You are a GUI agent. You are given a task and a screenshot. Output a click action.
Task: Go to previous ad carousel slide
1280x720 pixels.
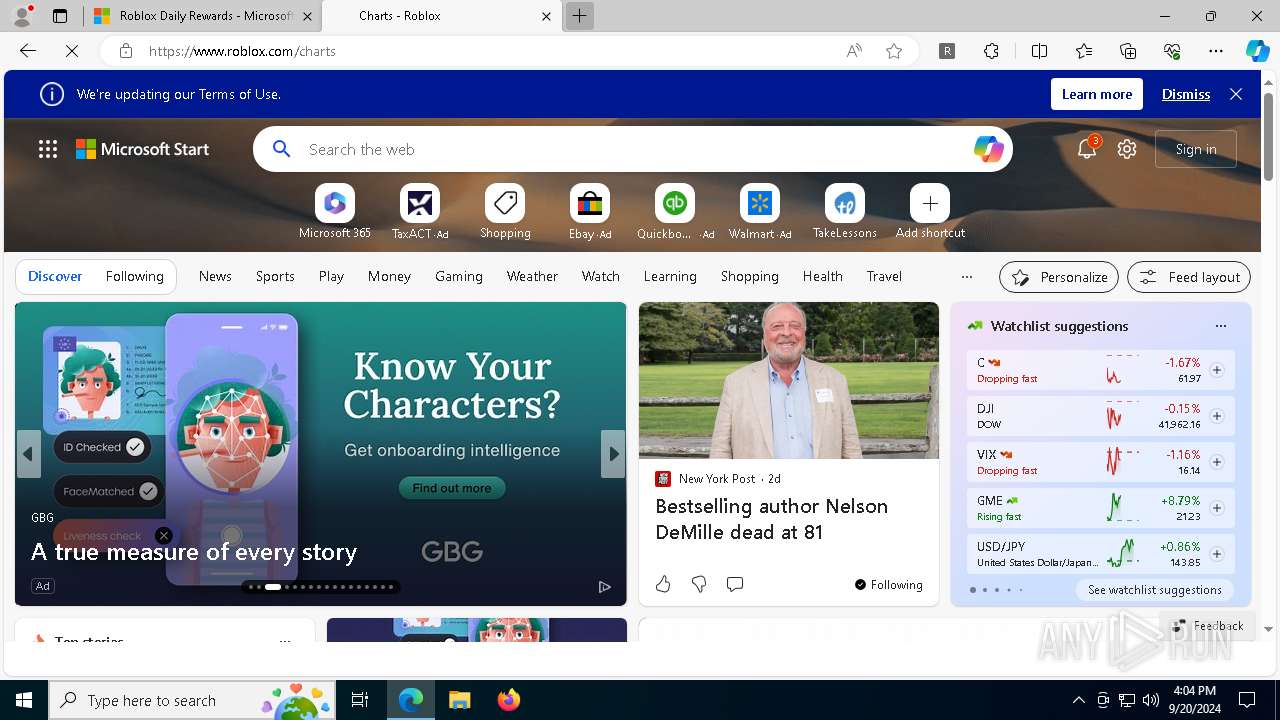(28, 454)
